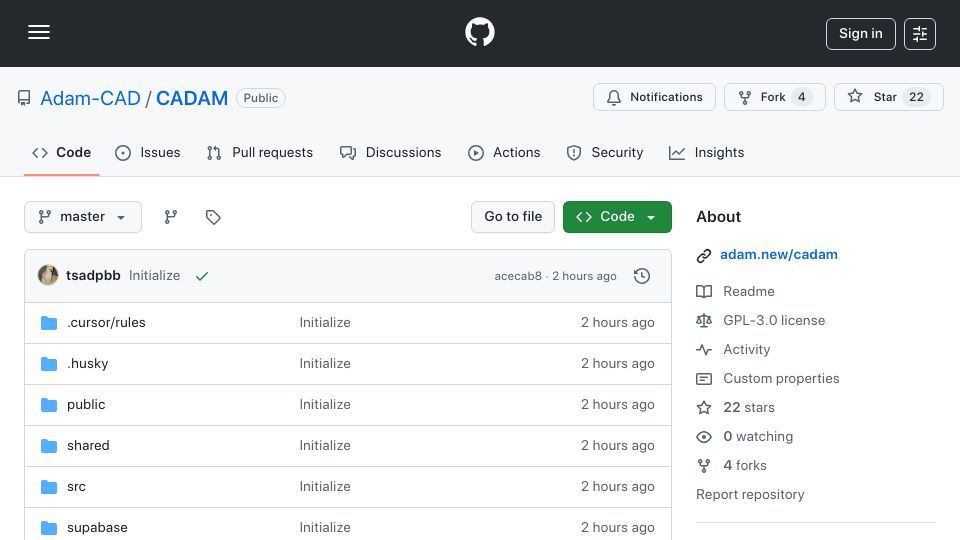Open the Custom properties link

781,378
